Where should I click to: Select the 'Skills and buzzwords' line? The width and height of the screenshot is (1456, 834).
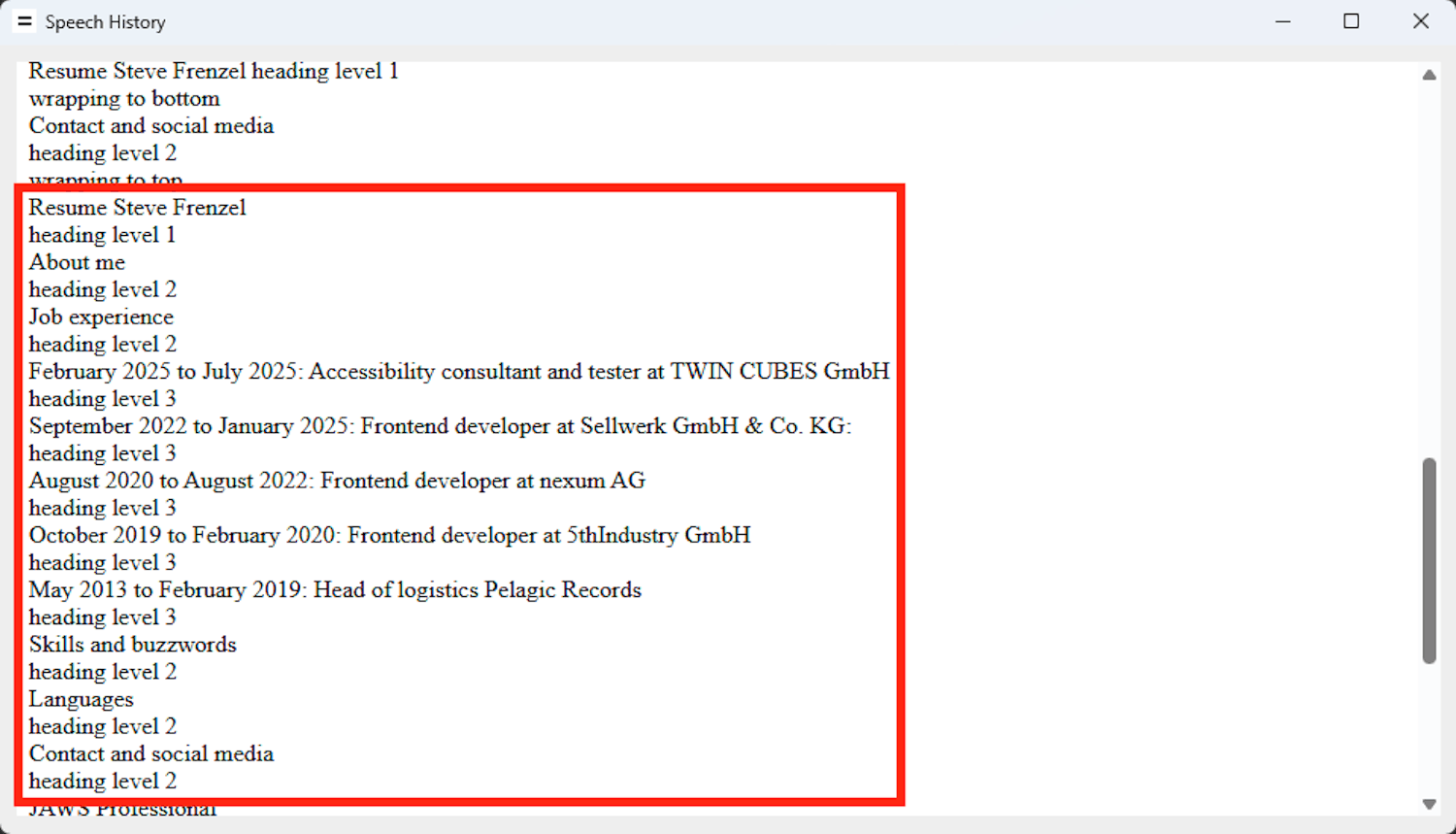click(x=133, y=645)
